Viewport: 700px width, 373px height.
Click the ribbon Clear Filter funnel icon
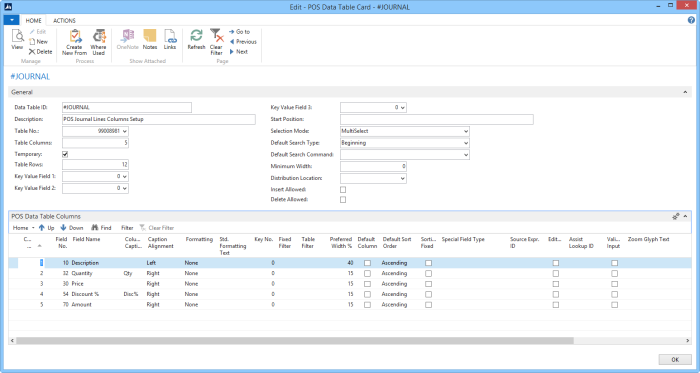(217, 36)
